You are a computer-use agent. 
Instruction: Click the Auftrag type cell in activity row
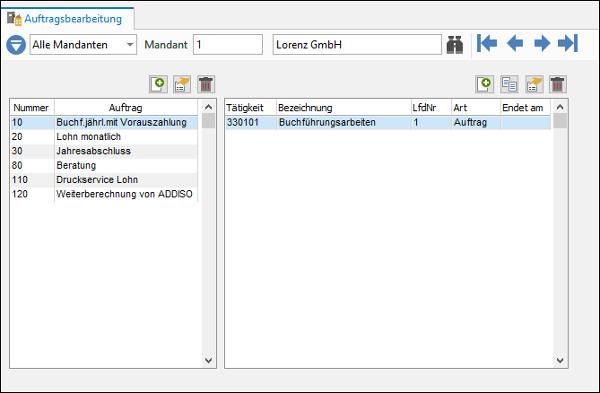pyautogui.click(x=476, y=122)
